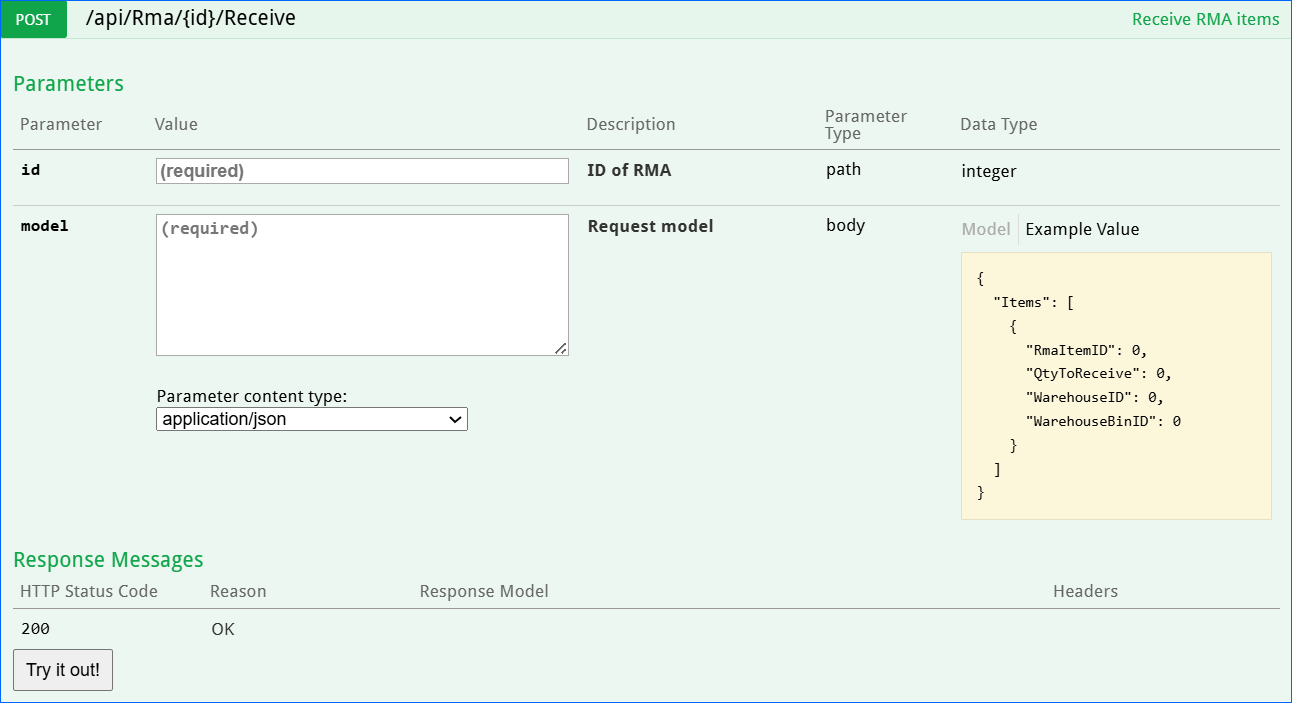
Task: Click the green POST method badge
Action: pos(34,19)
